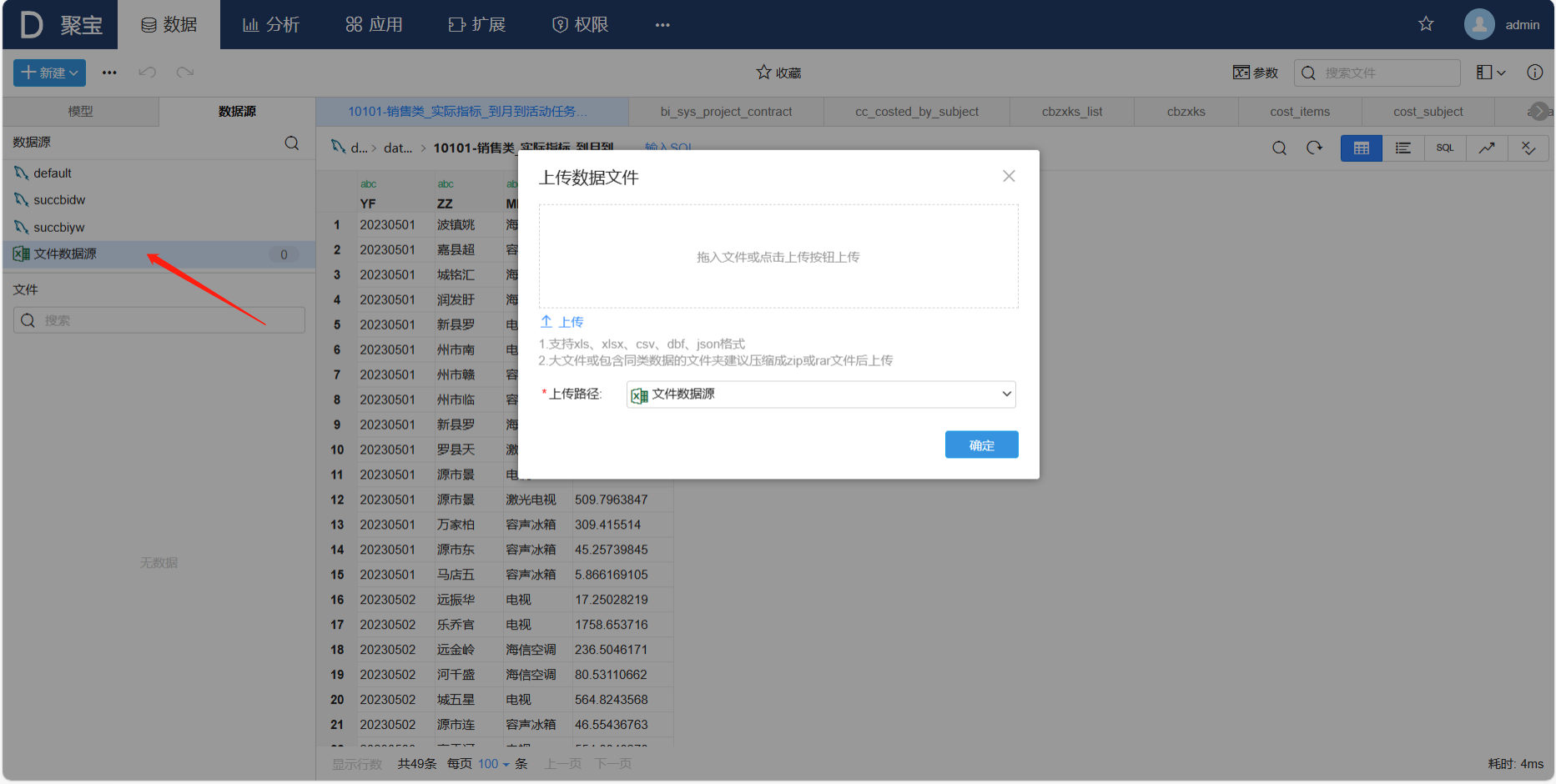The image size is (1556, 784).
Task: Click the data source search magnifier icon
Action: pyautogui.click(x=292, y=143)
